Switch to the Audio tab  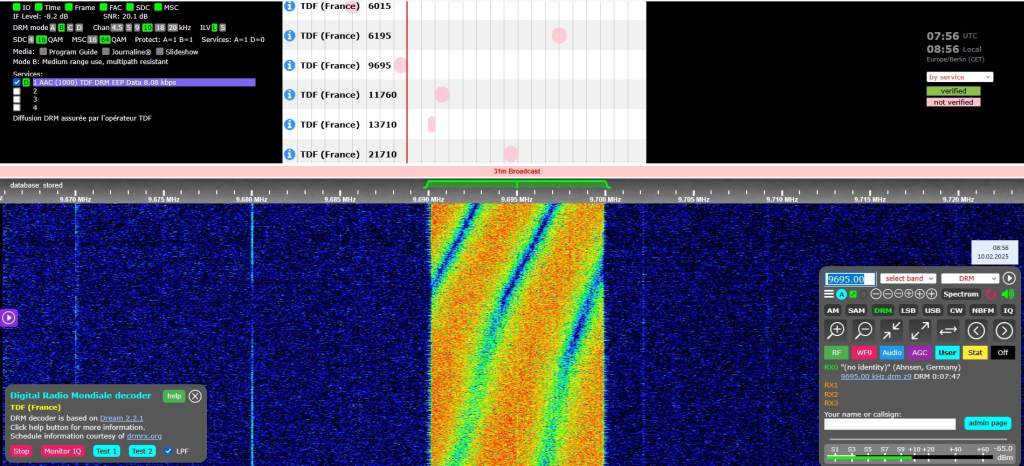[x=892, y=353]
